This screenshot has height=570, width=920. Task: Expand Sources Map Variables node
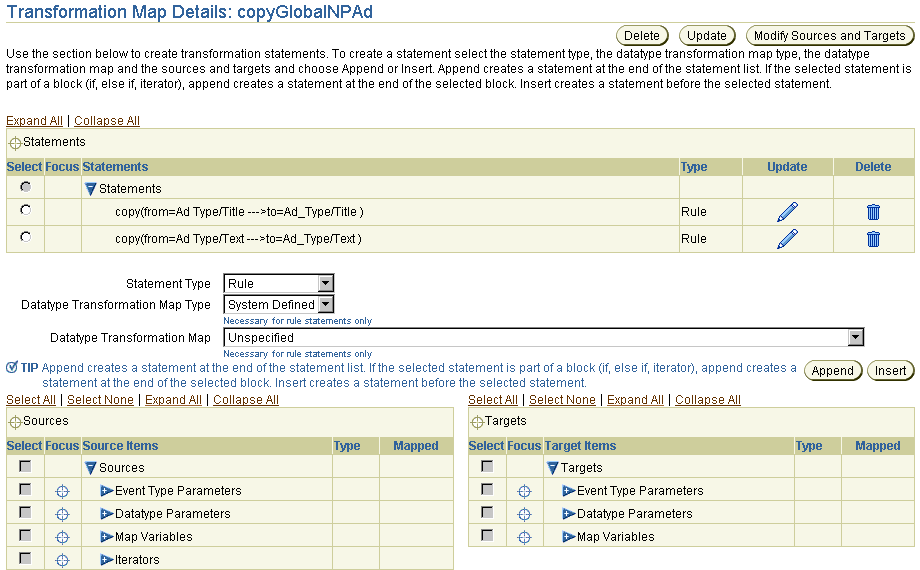coord(106,537)
